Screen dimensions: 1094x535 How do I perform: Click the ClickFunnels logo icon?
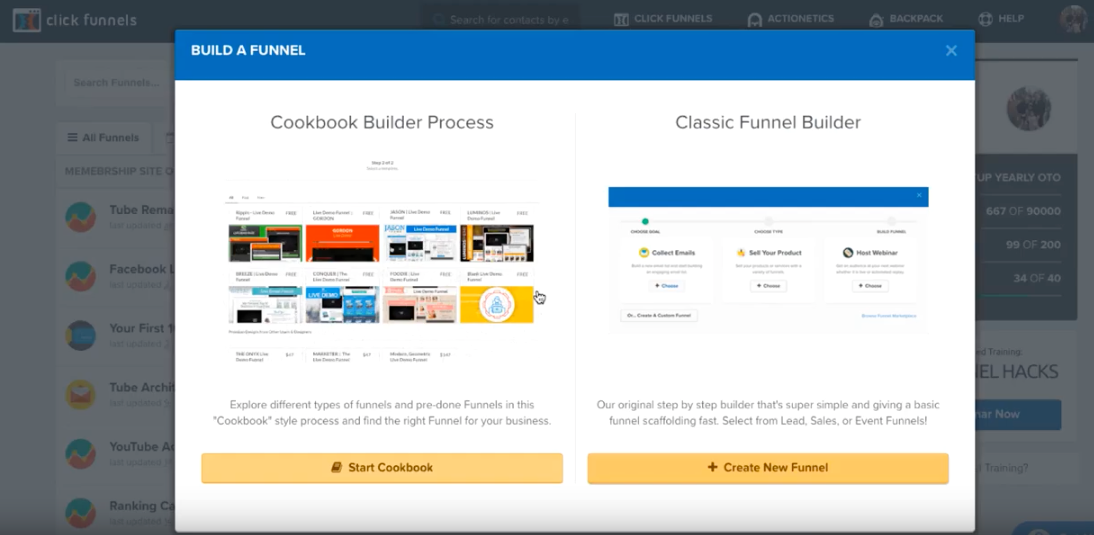coord(27,20)
